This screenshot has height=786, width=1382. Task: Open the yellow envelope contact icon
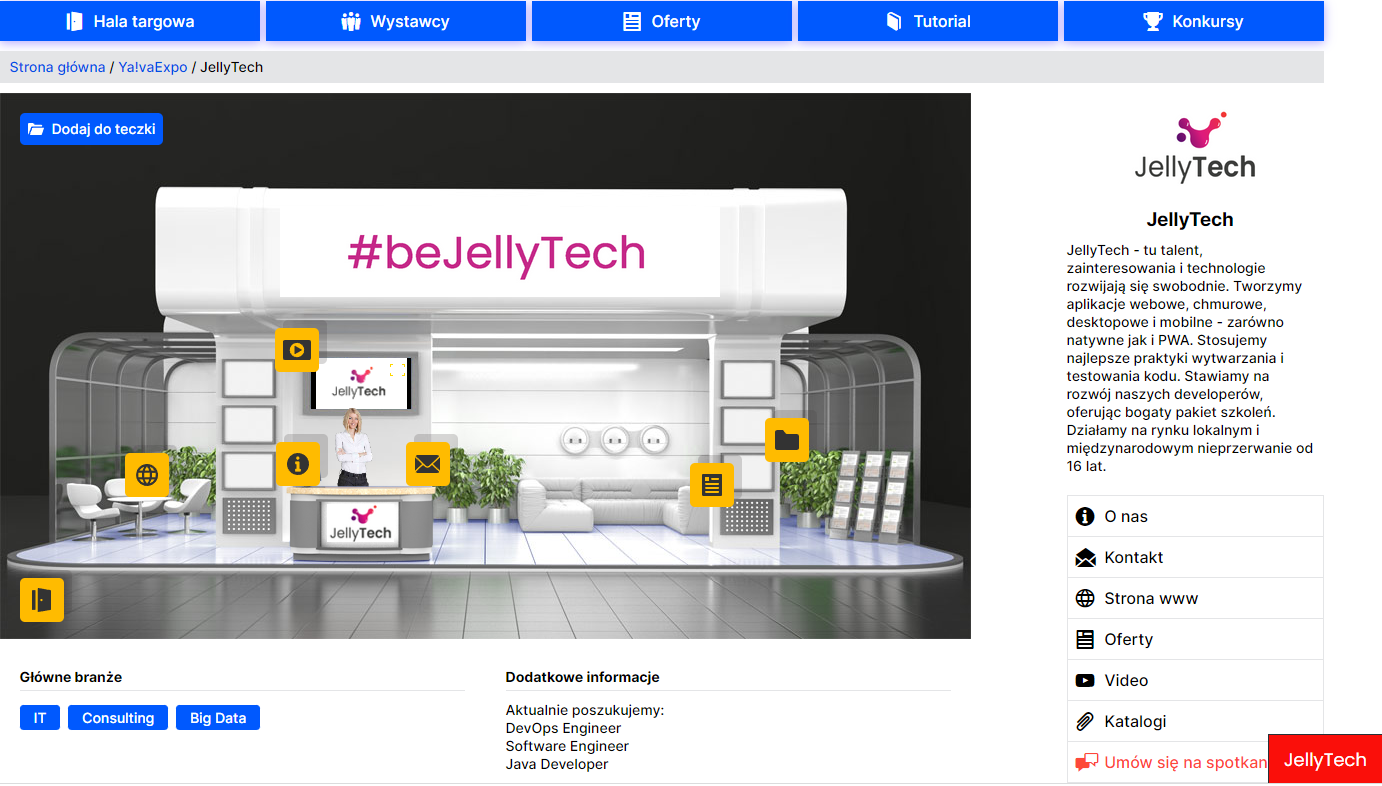tap(427, 464)
